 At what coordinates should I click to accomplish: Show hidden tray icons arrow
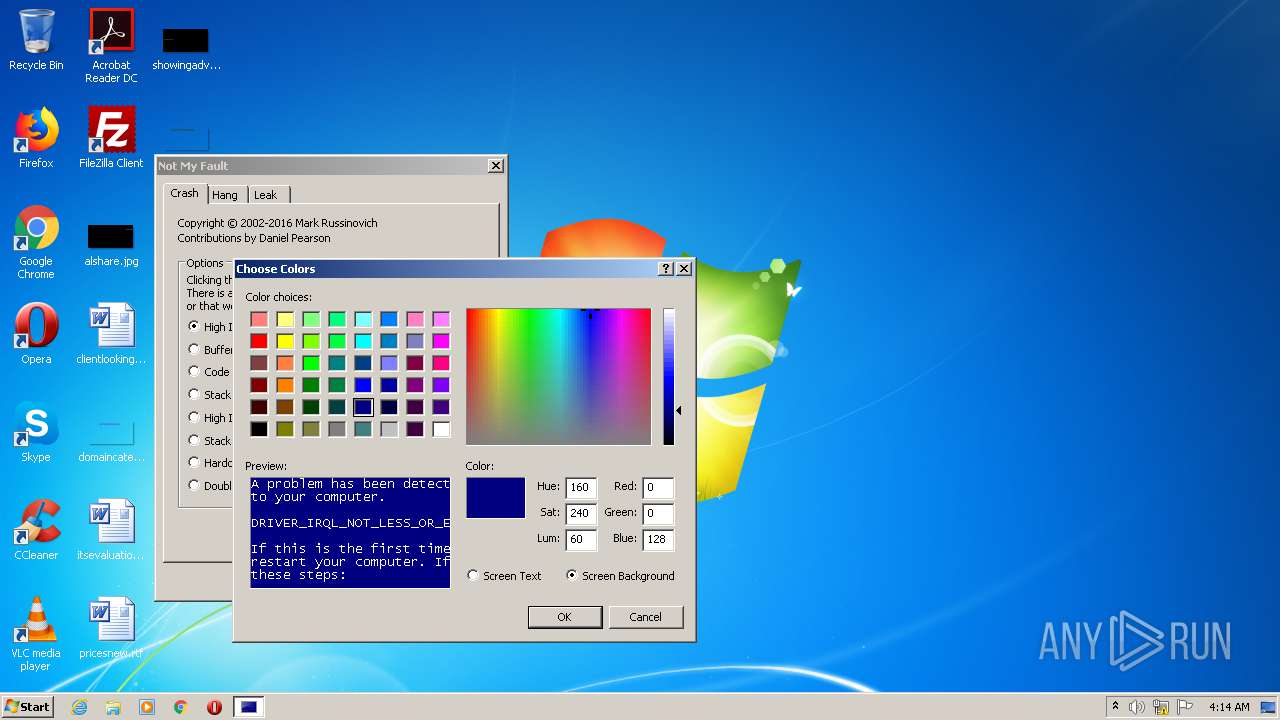[1115, 707]
